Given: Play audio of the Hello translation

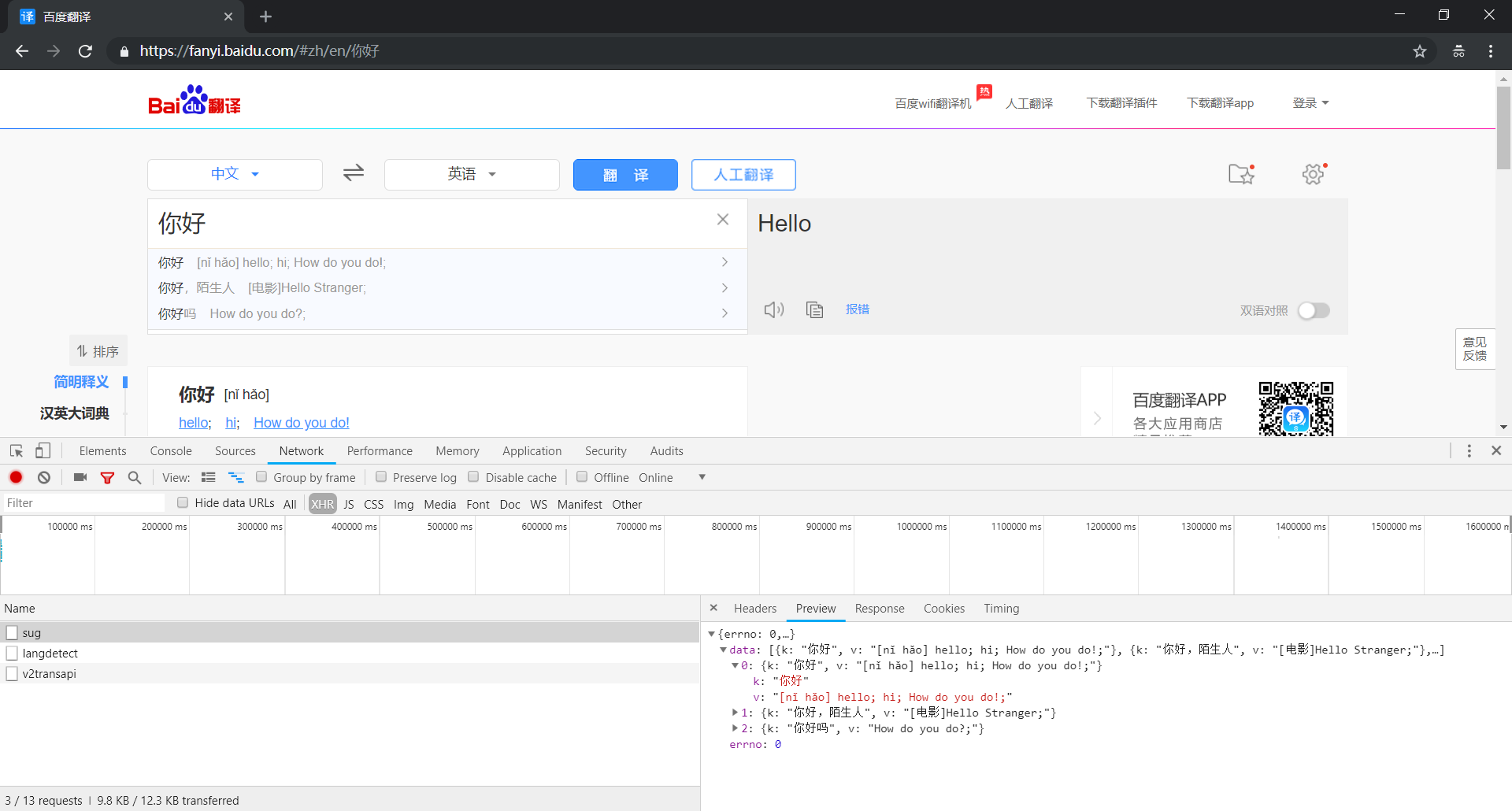Looking at the screenshot, I should tap(774, 309).
